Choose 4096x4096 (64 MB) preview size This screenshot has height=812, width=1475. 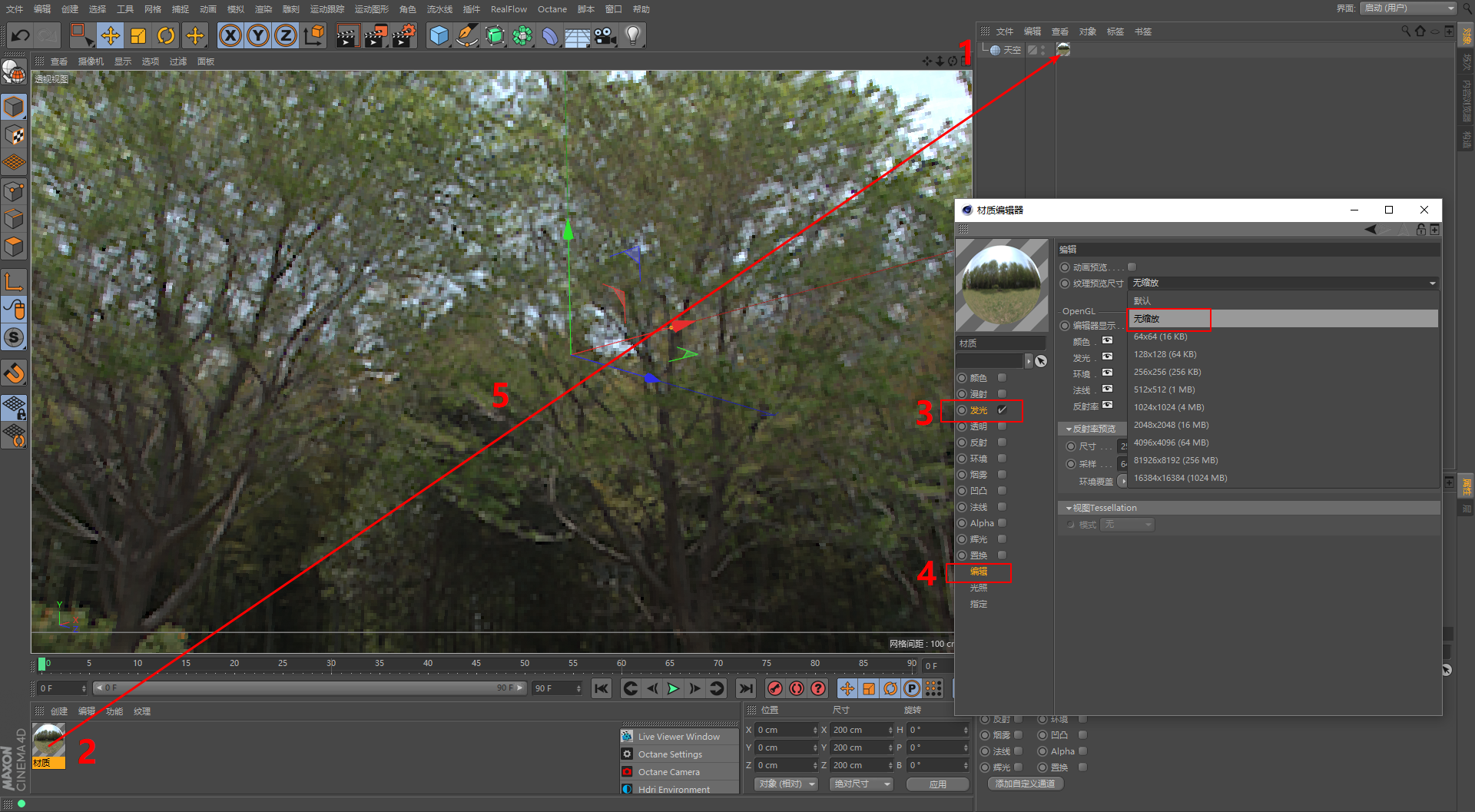[1283, 442]
